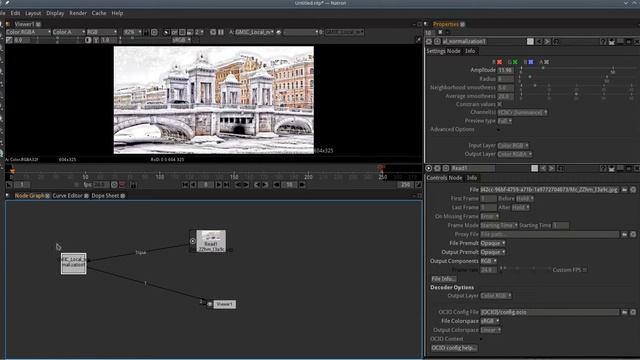Open the Edit menu
Screen dimensions: 640x360
(x=15, y=13)
